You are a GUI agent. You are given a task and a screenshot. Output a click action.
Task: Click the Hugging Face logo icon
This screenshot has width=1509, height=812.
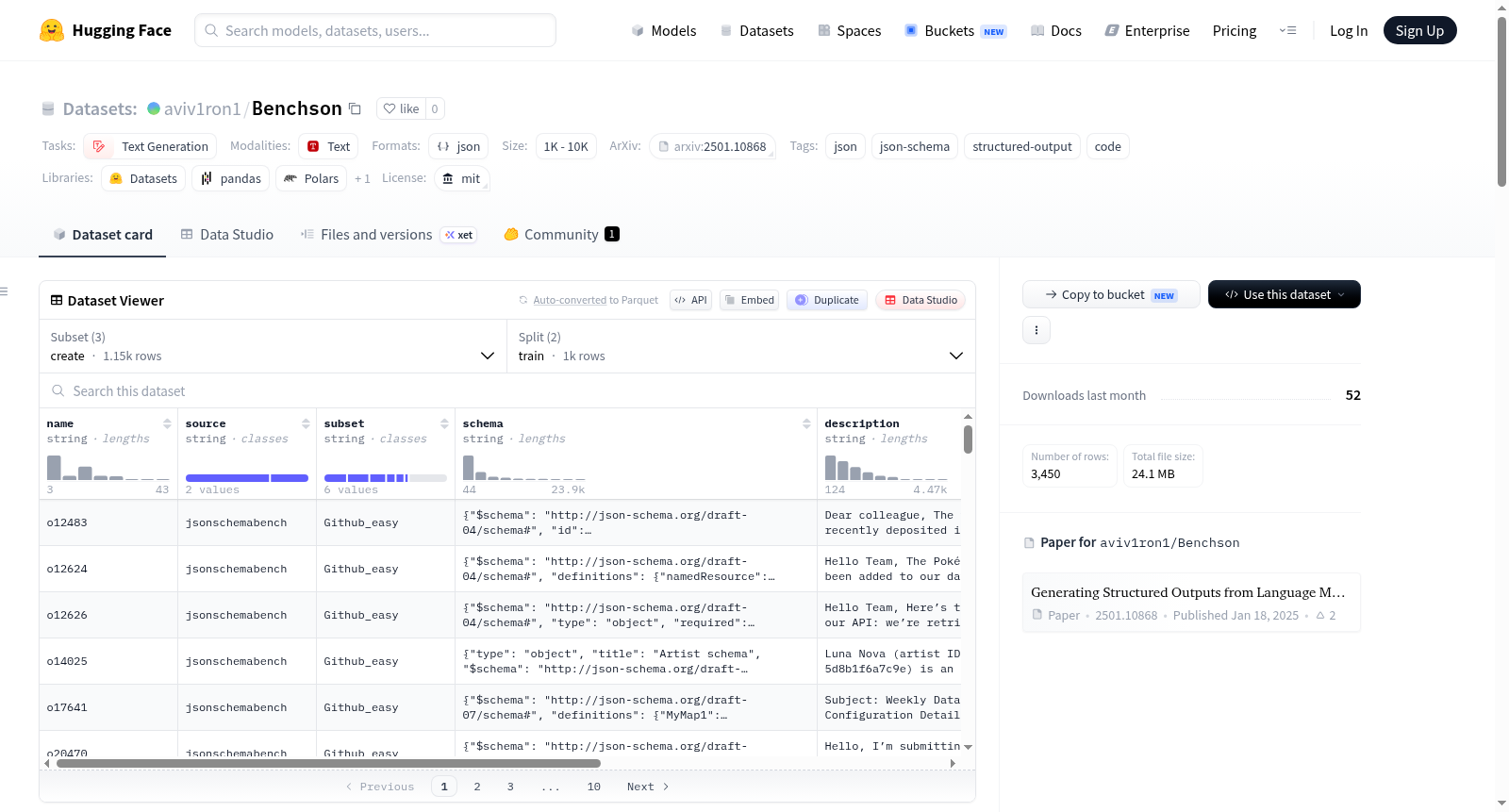click(x=52, y=30)
